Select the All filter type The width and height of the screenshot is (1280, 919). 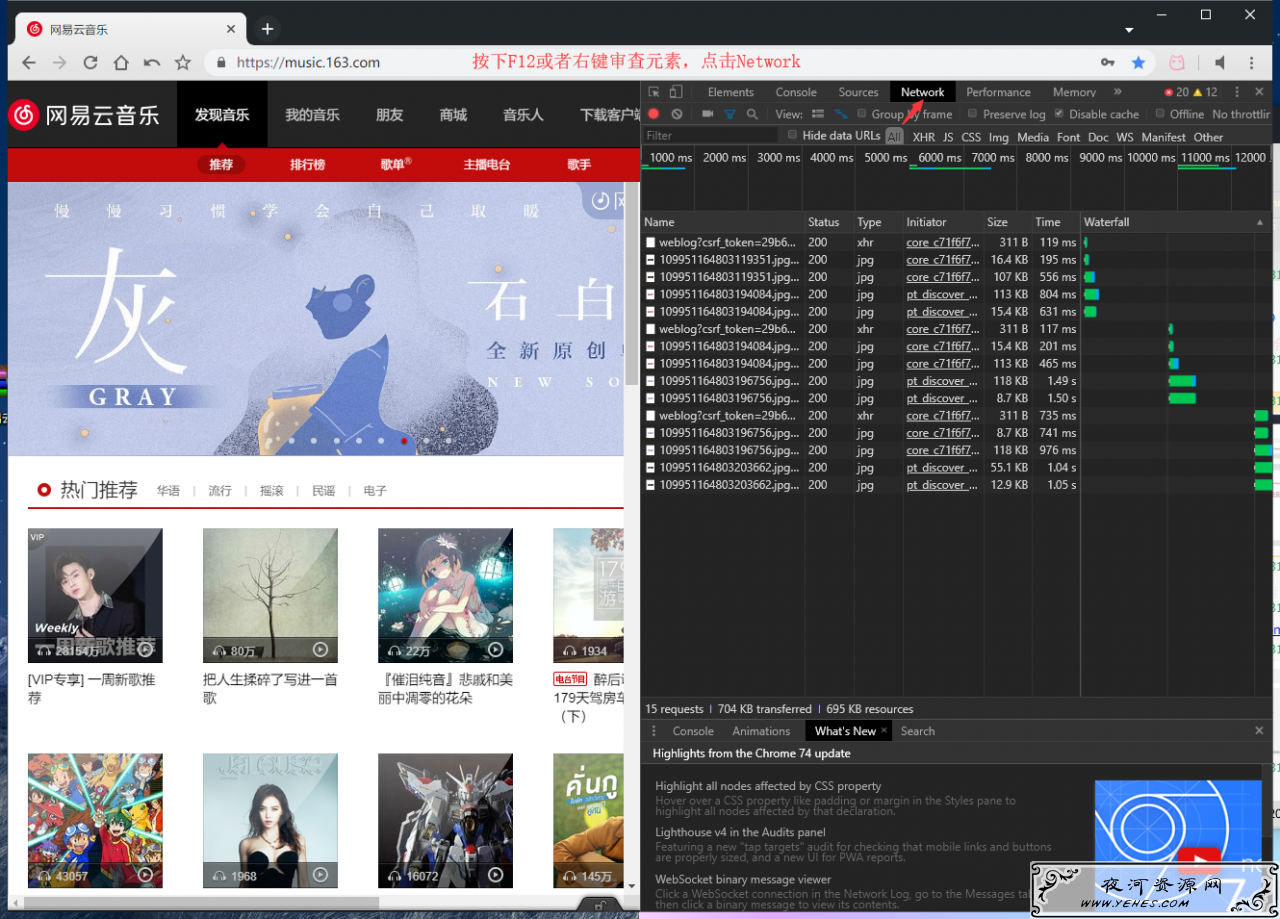(x=894, y=137)
